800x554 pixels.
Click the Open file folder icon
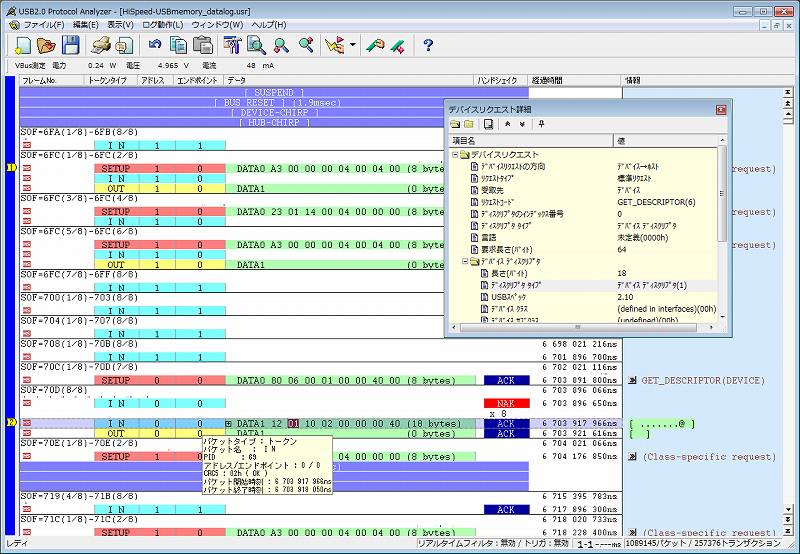46,45
